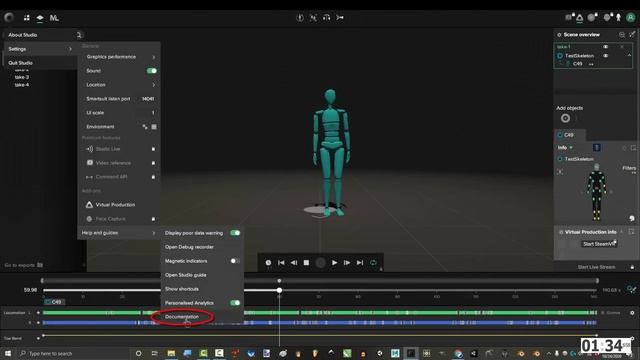Screen dimensions: 640x360
Task: Click the round record button
Action: 320,263
